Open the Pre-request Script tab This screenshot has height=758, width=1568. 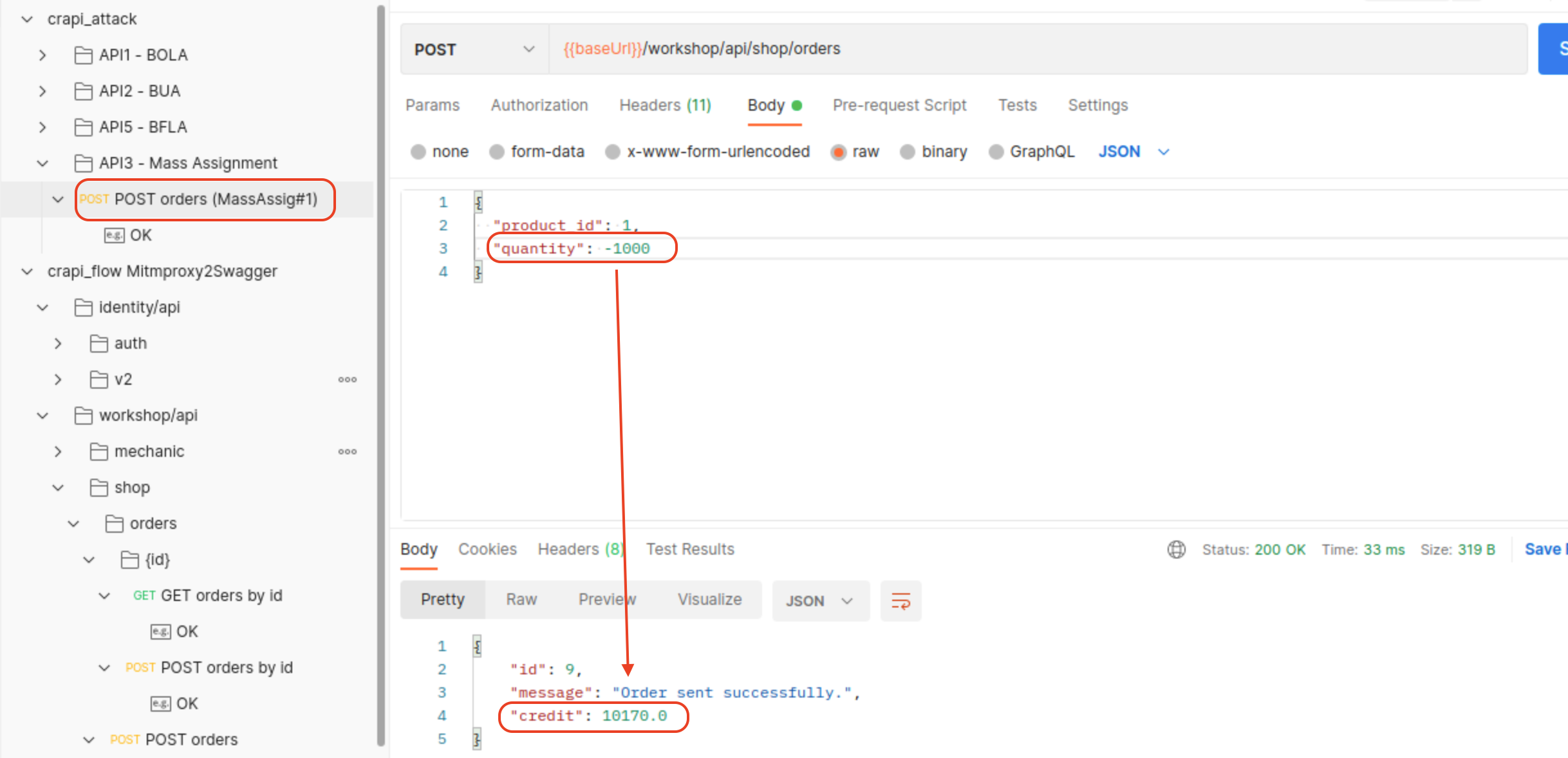[x=899, y=106]
